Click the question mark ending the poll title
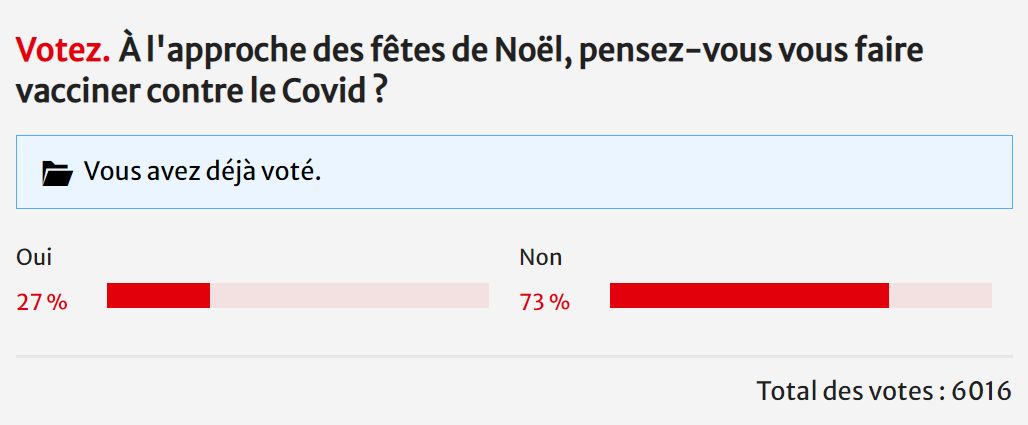The width and height of the screenshot is (1028, 425). (380, 93)
